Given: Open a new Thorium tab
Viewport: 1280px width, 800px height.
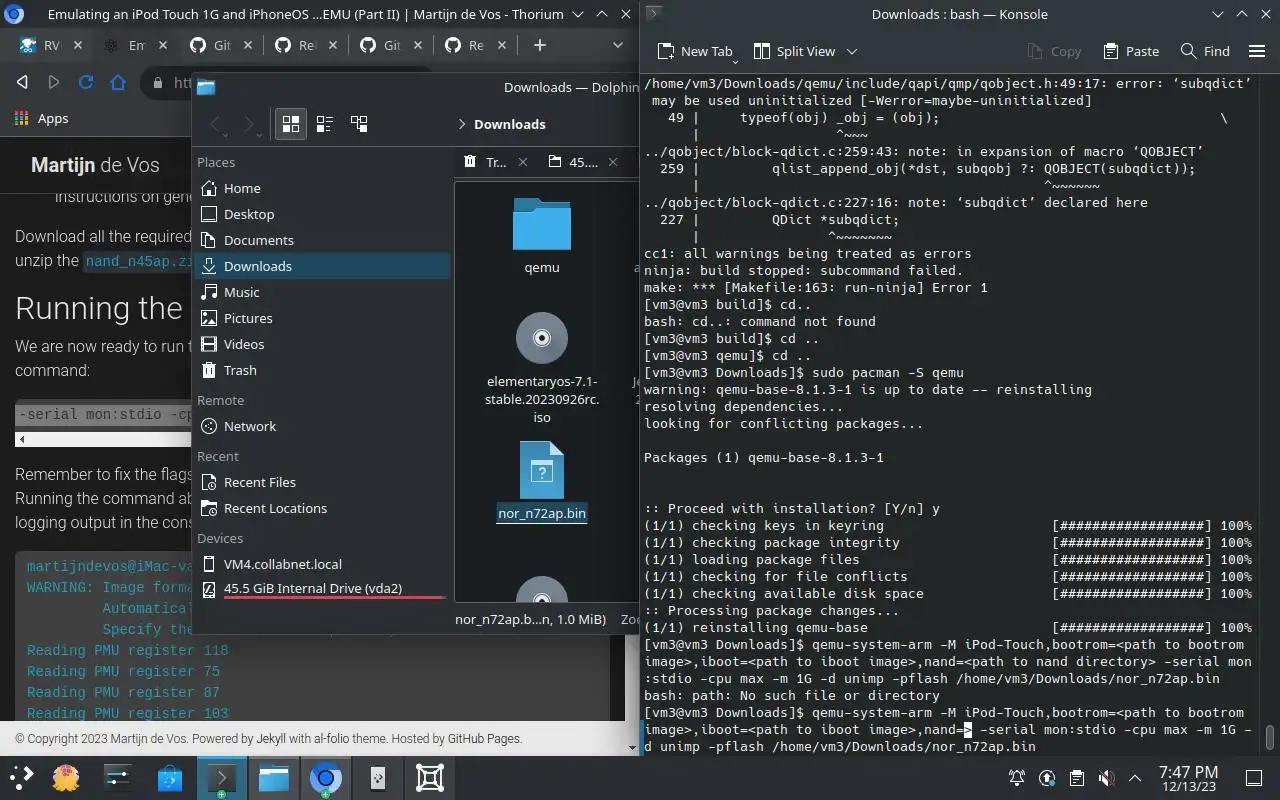Looking at the screenshot, I should click(x=540, y=45).
